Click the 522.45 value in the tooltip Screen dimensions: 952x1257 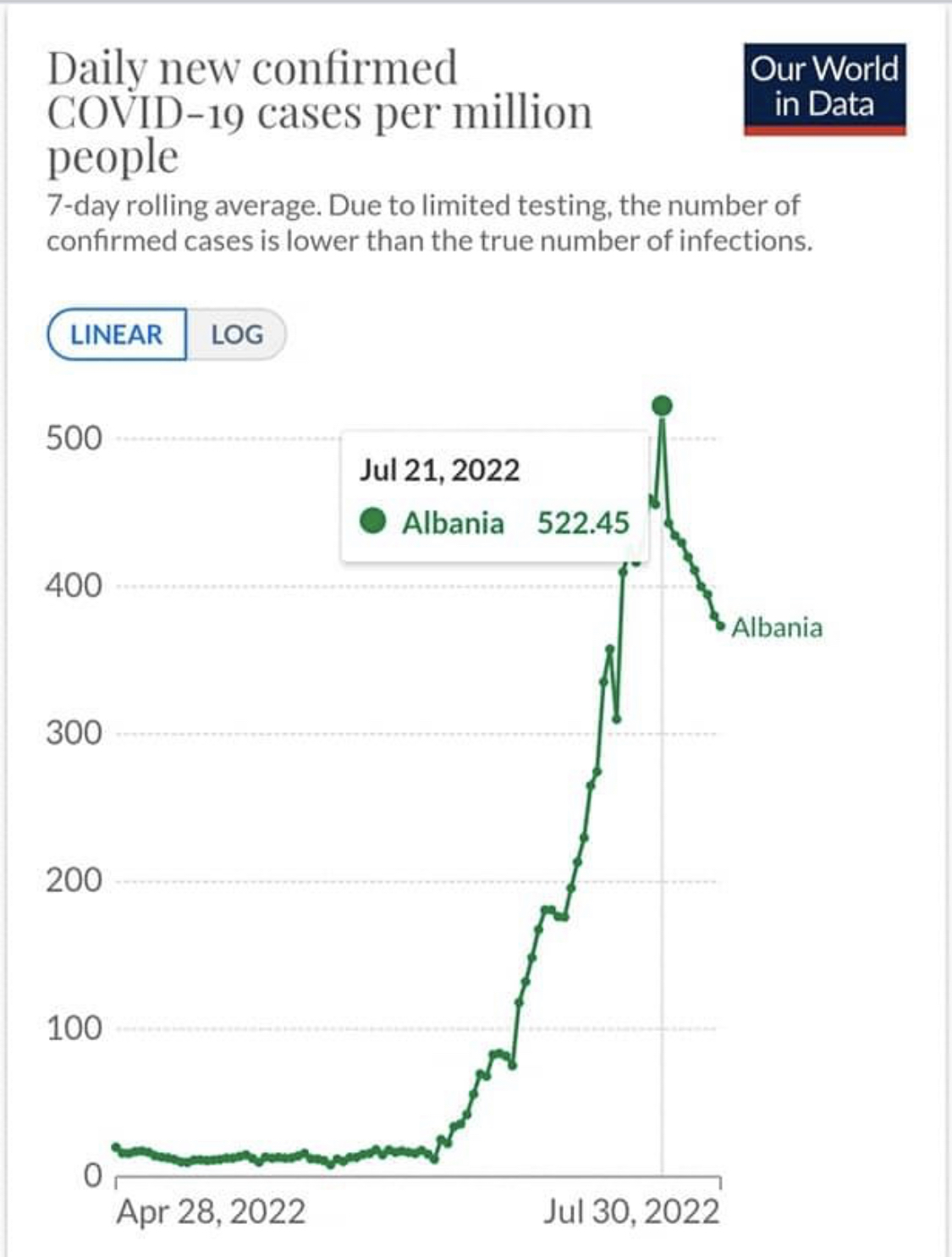coord(583,523)
